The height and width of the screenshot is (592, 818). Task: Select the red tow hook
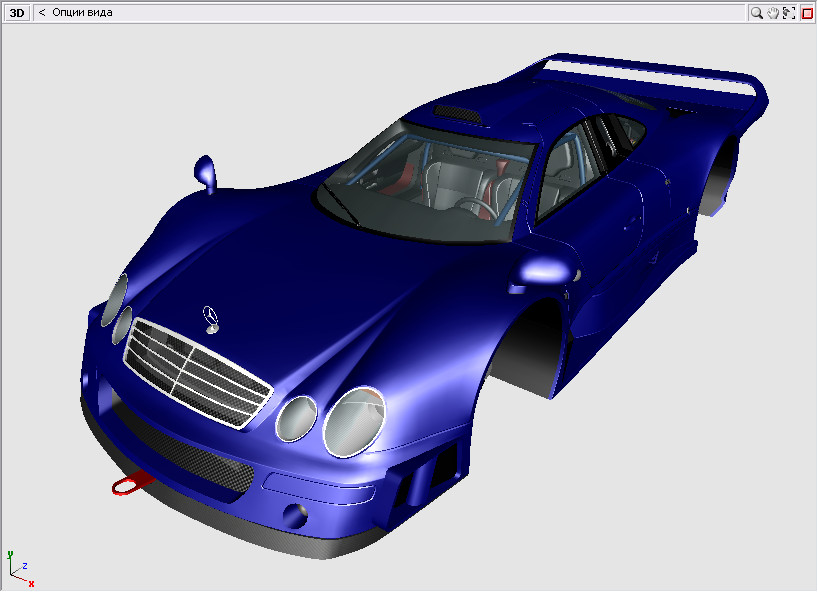(130, 483)
